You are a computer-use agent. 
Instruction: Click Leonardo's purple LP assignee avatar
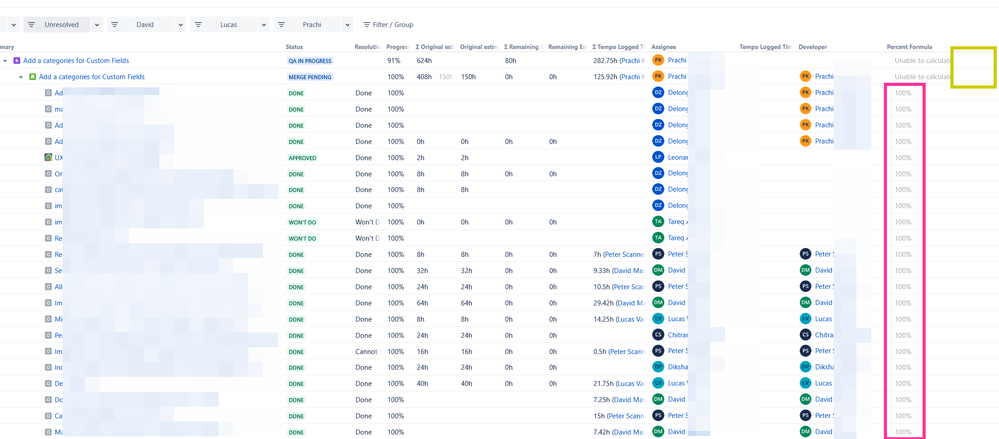[x=658, y=157]
